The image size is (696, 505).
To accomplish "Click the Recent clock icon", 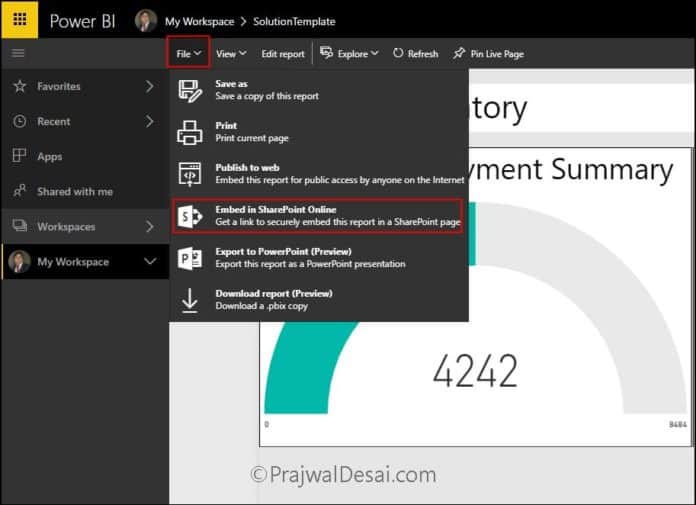I will [x=20, y=121].
